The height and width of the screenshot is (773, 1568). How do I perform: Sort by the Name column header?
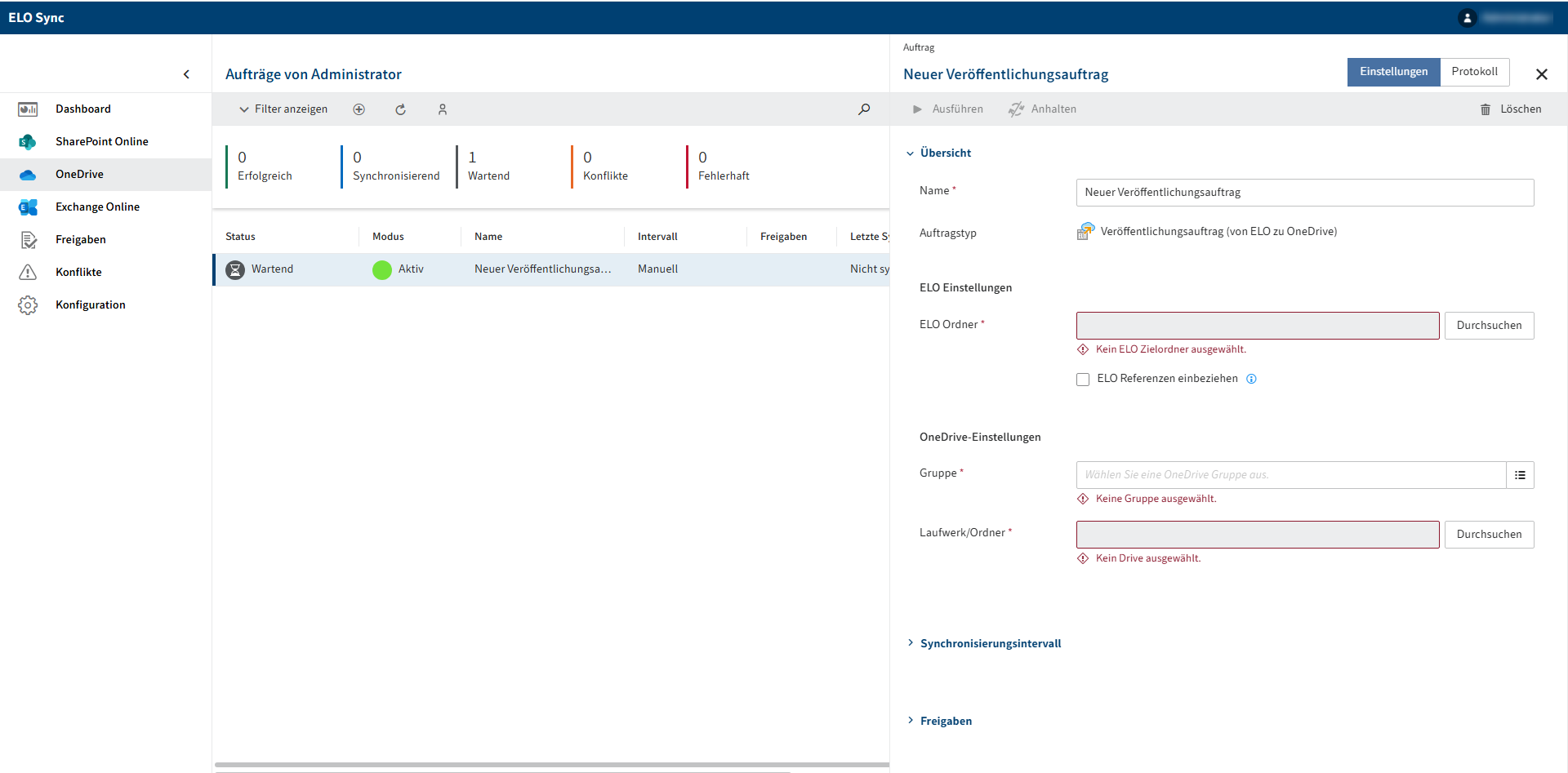[488, 237]
